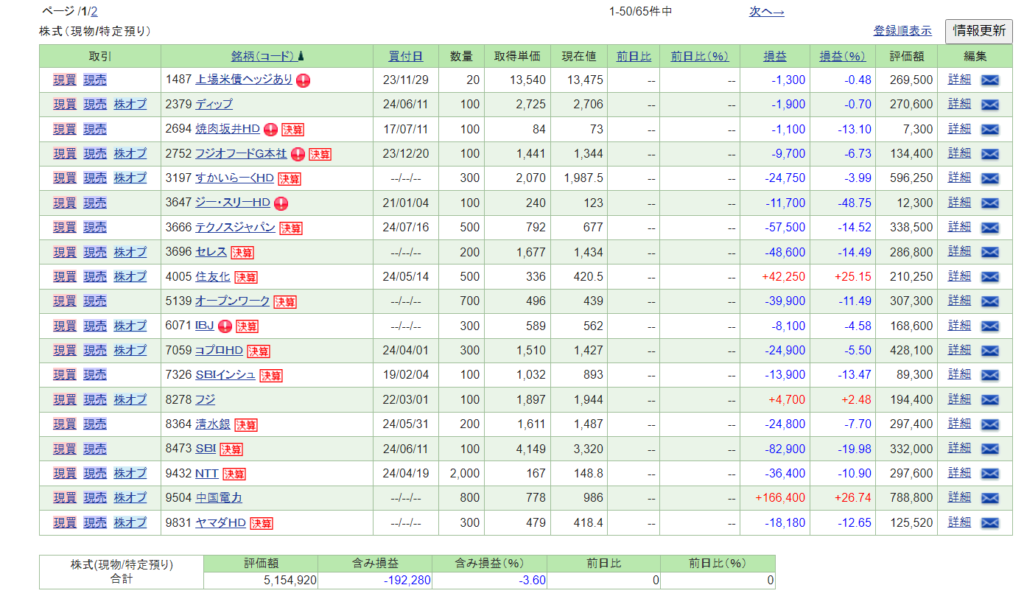Click the 決算 badge beside すかいらーくHD
This screenshot has width=1024, height=599.
pyautogui.click(x=289, y=178)
